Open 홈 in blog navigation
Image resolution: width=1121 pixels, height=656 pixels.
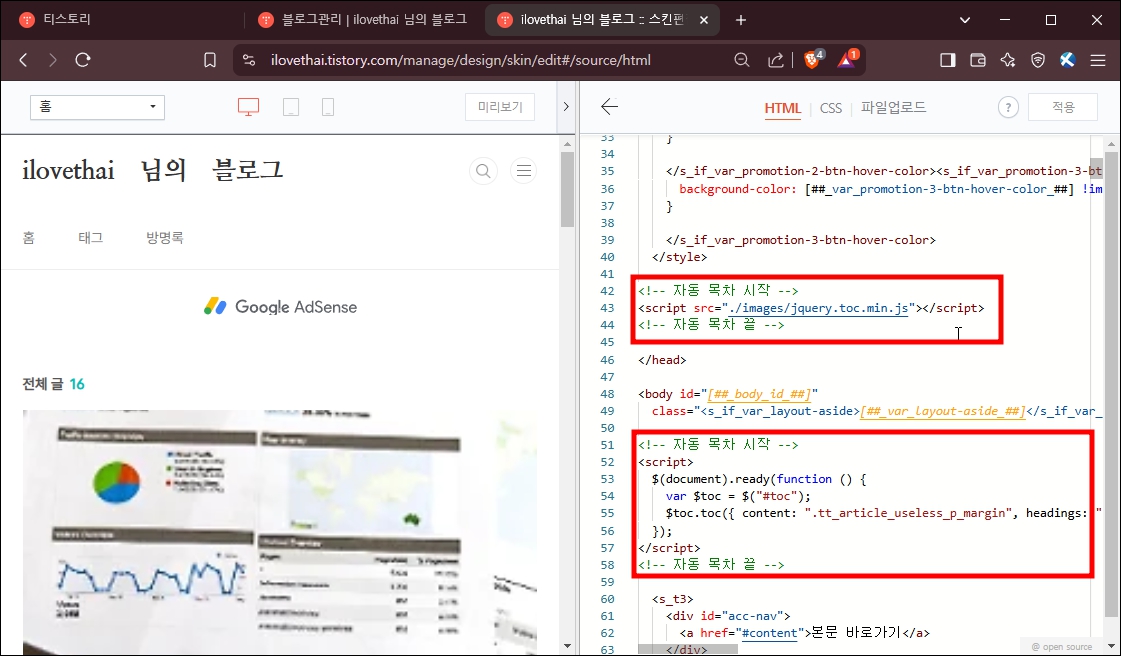point(29,238)
